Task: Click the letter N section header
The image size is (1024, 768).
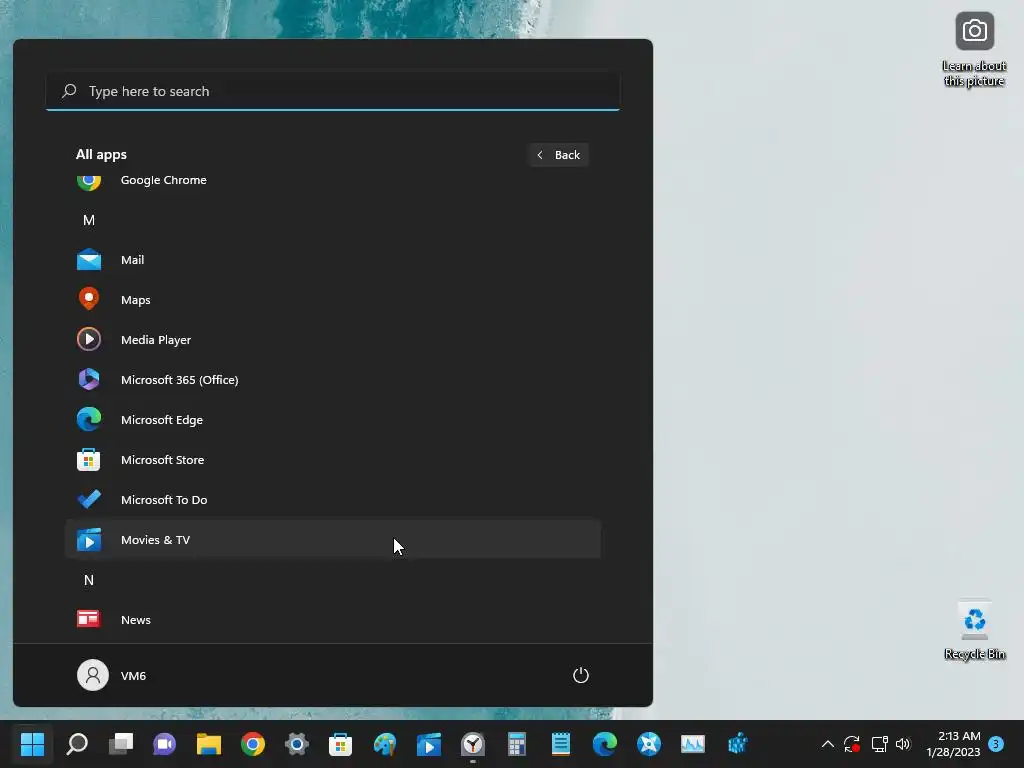Action: 89,580
